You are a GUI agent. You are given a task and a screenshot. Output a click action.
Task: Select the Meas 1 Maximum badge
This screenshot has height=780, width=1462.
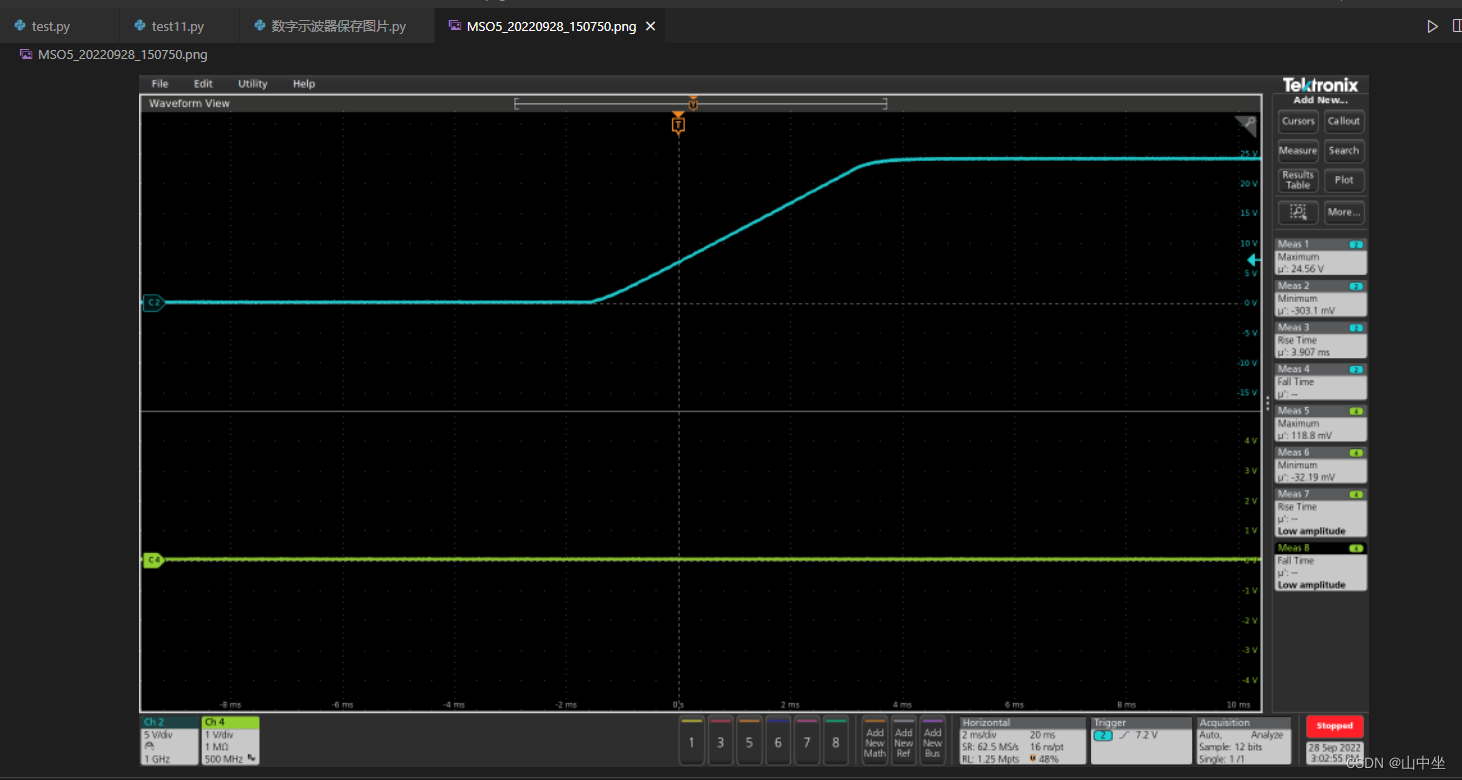1320,257
